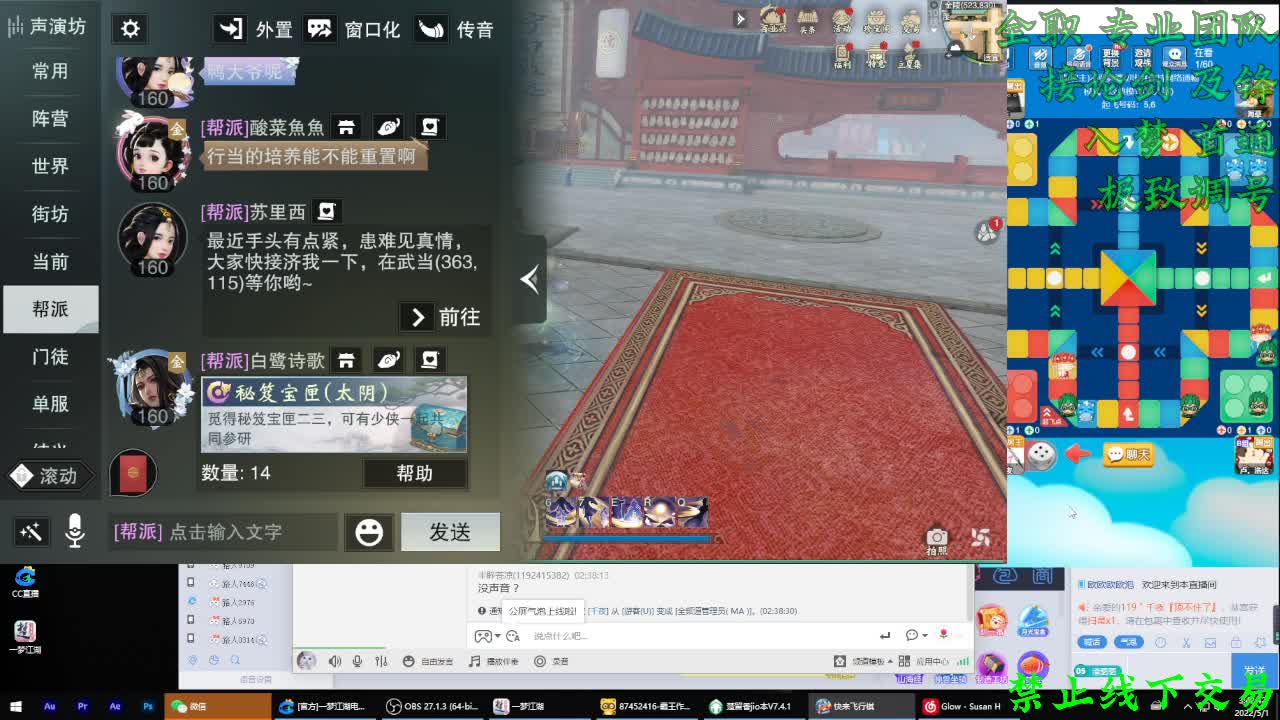This screenshot has height=720, width=1280.
Task: Open chat settings gear icon
Action: pyautogui.click(x=130, y=28)
